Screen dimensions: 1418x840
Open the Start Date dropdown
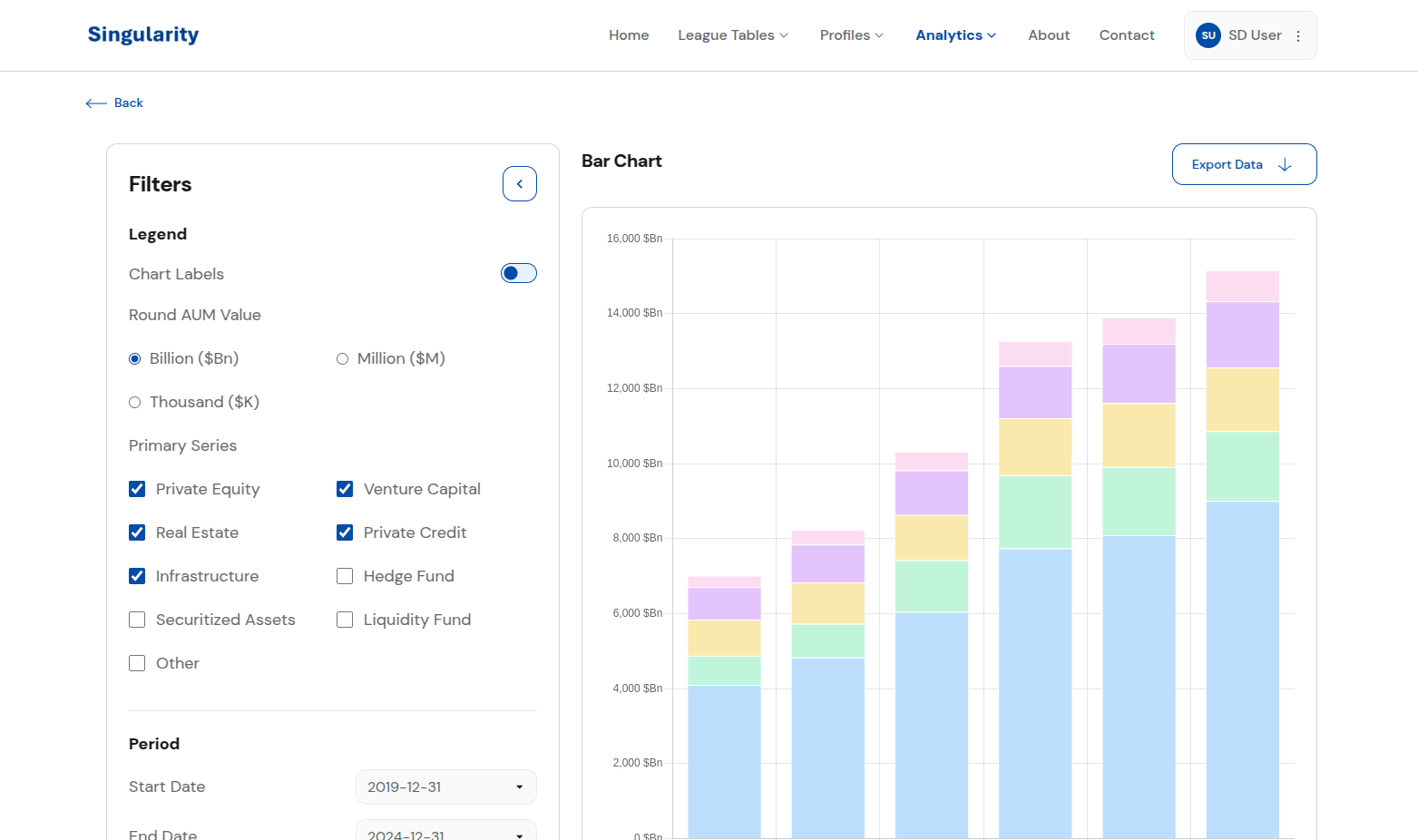(445, 786)
